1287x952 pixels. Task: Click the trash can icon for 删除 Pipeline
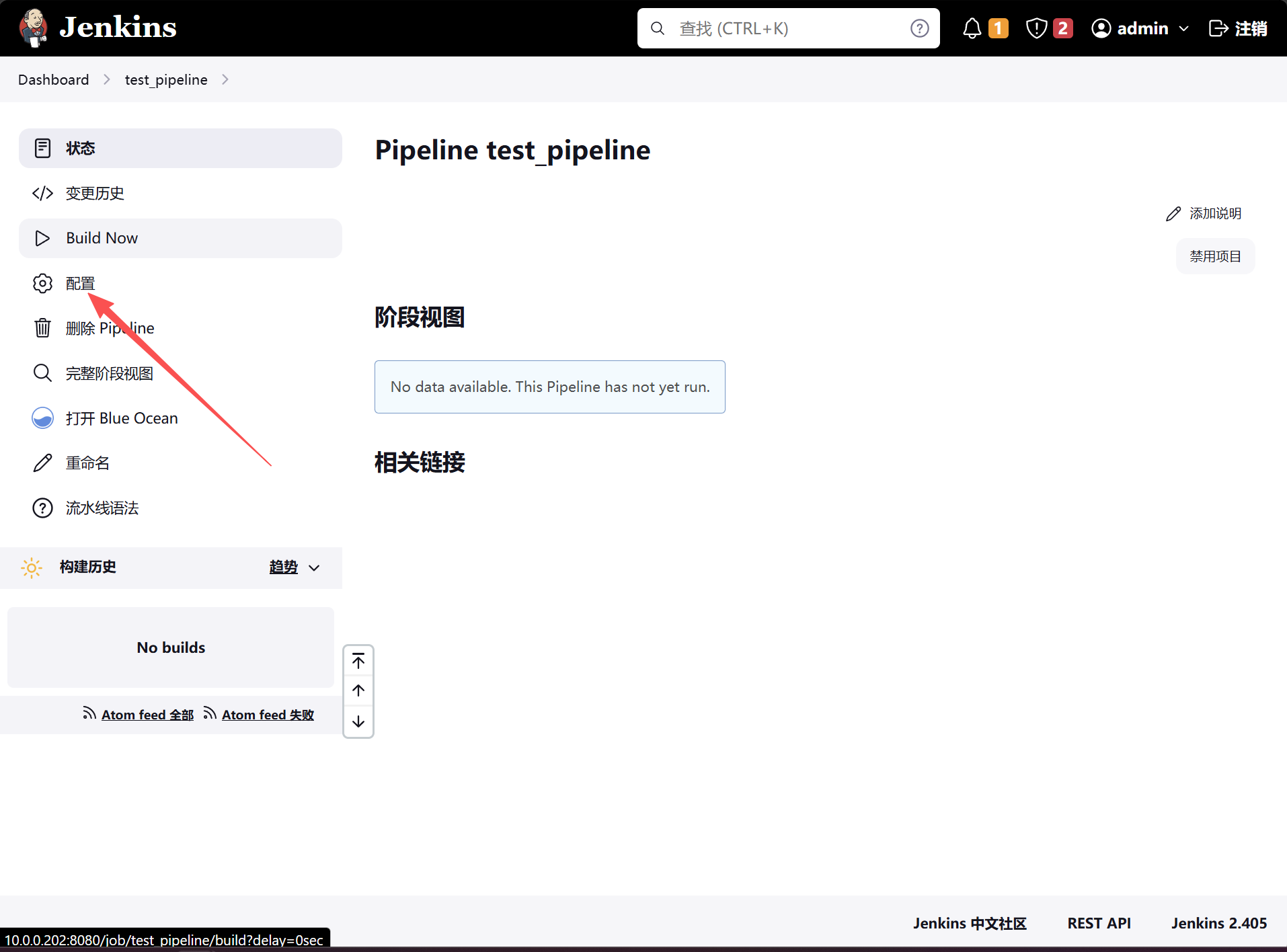point(42,328)
